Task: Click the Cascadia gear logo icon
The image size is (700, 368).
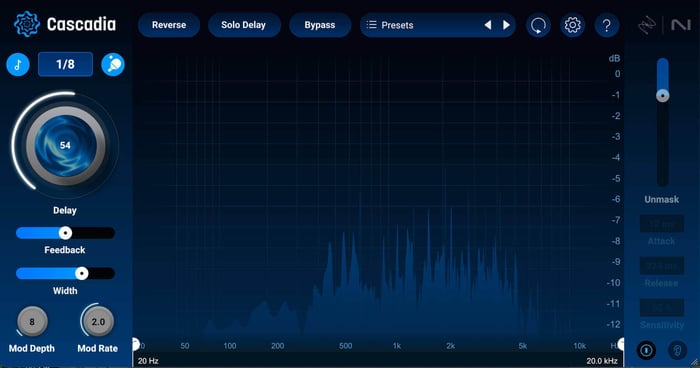Action: point(27,24)
